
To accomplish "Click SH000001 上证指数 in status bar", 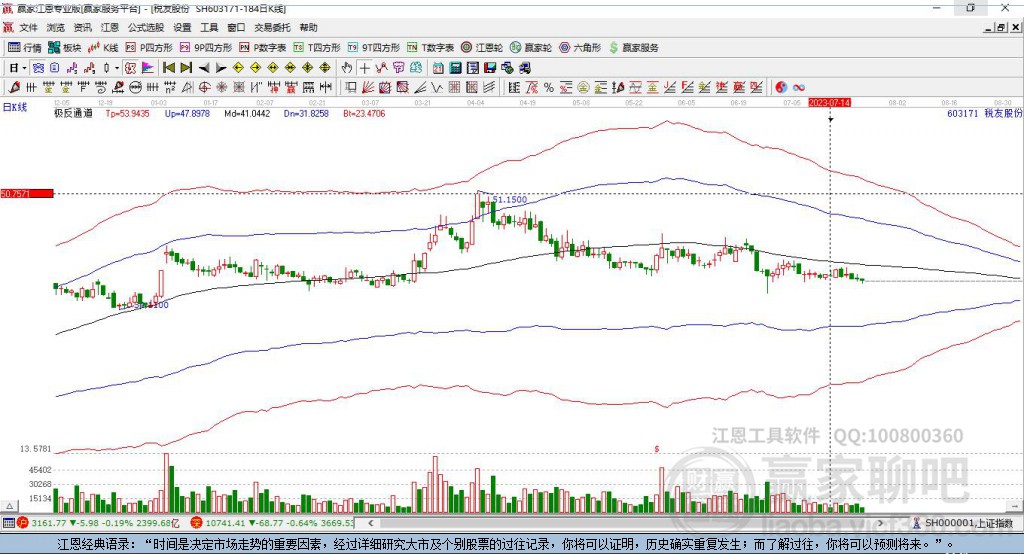I will (968, 523).
